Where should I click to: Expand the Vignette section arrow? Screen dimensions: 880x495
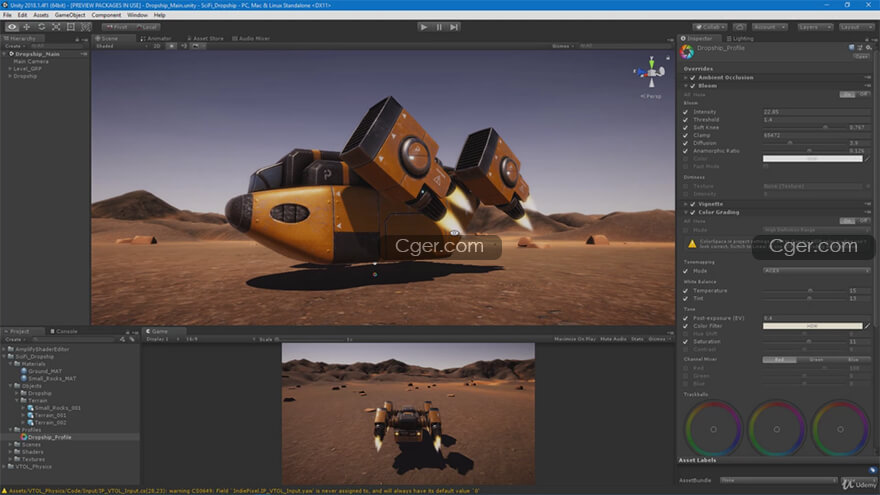tap(686, 204)
